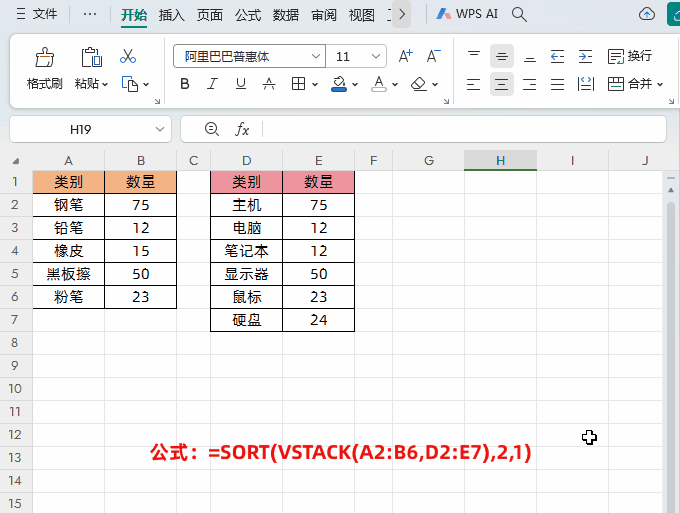Open the 文件 hamburger menu

36,14
